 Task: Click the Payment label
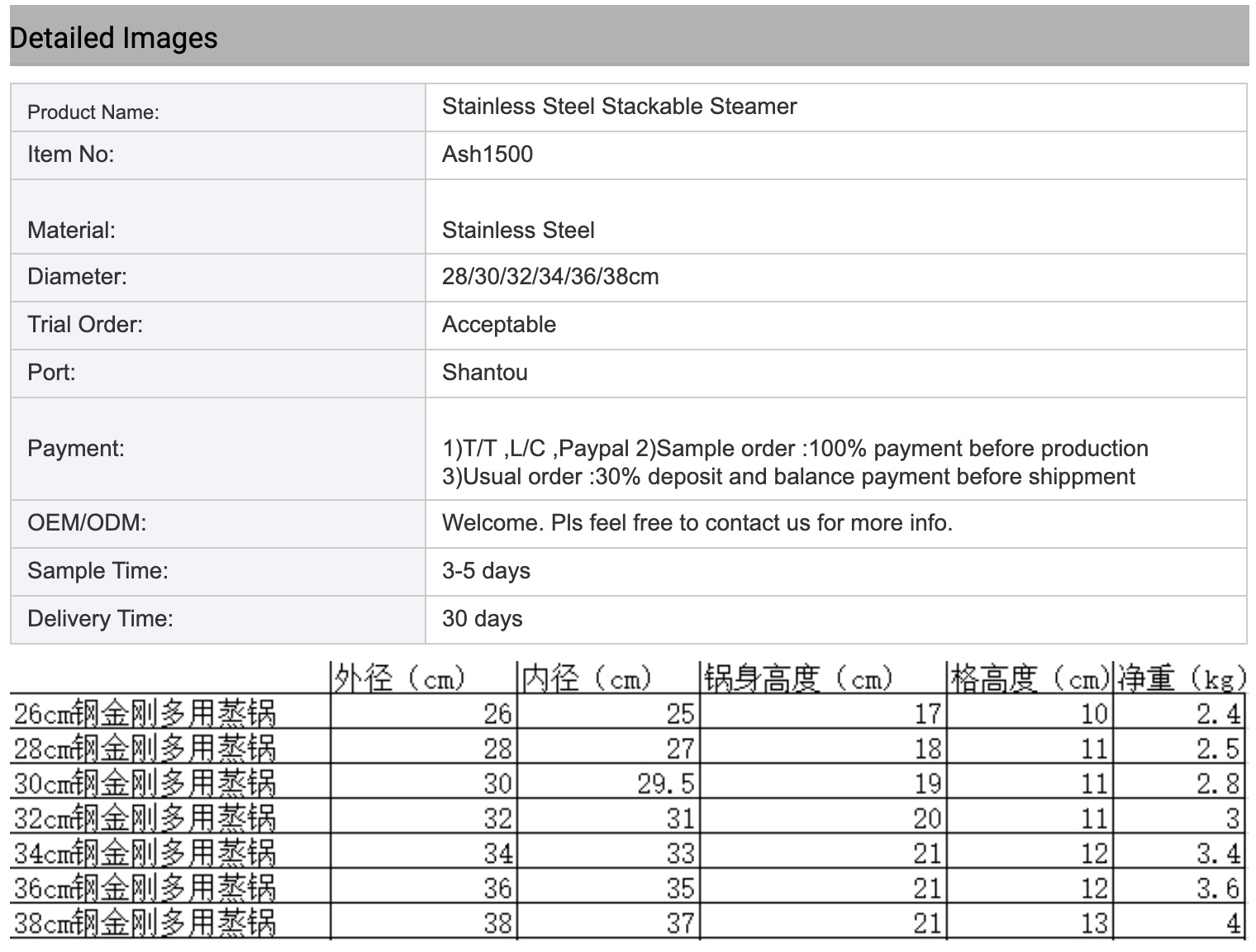pos(76,448)
